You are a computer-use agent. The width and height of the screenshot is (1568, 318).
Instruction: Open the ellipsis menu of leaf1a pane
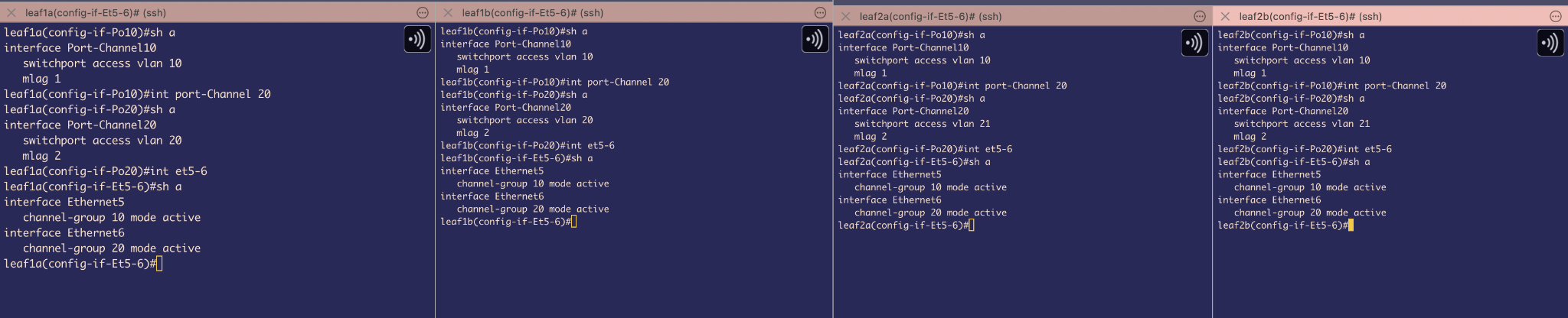[423, 13]
